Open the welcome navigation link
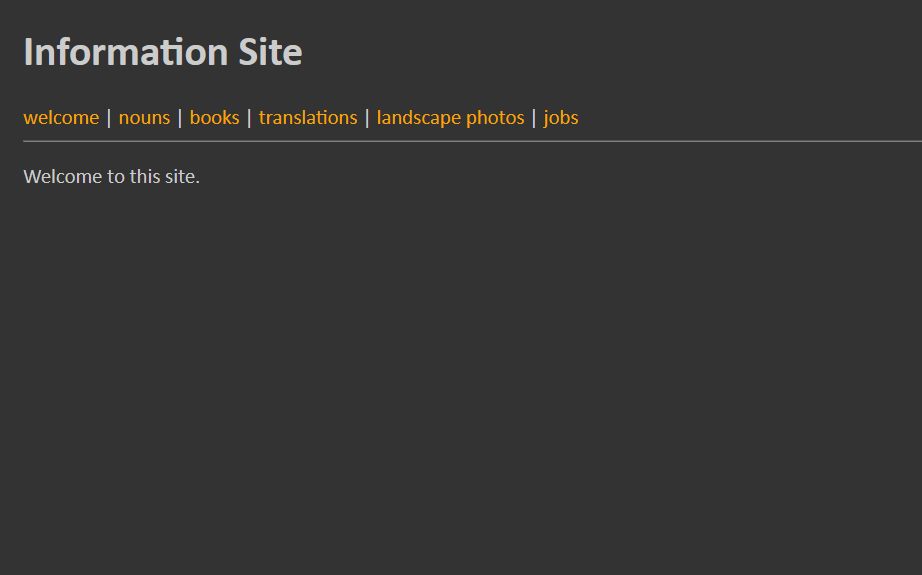 click(61, 118)
